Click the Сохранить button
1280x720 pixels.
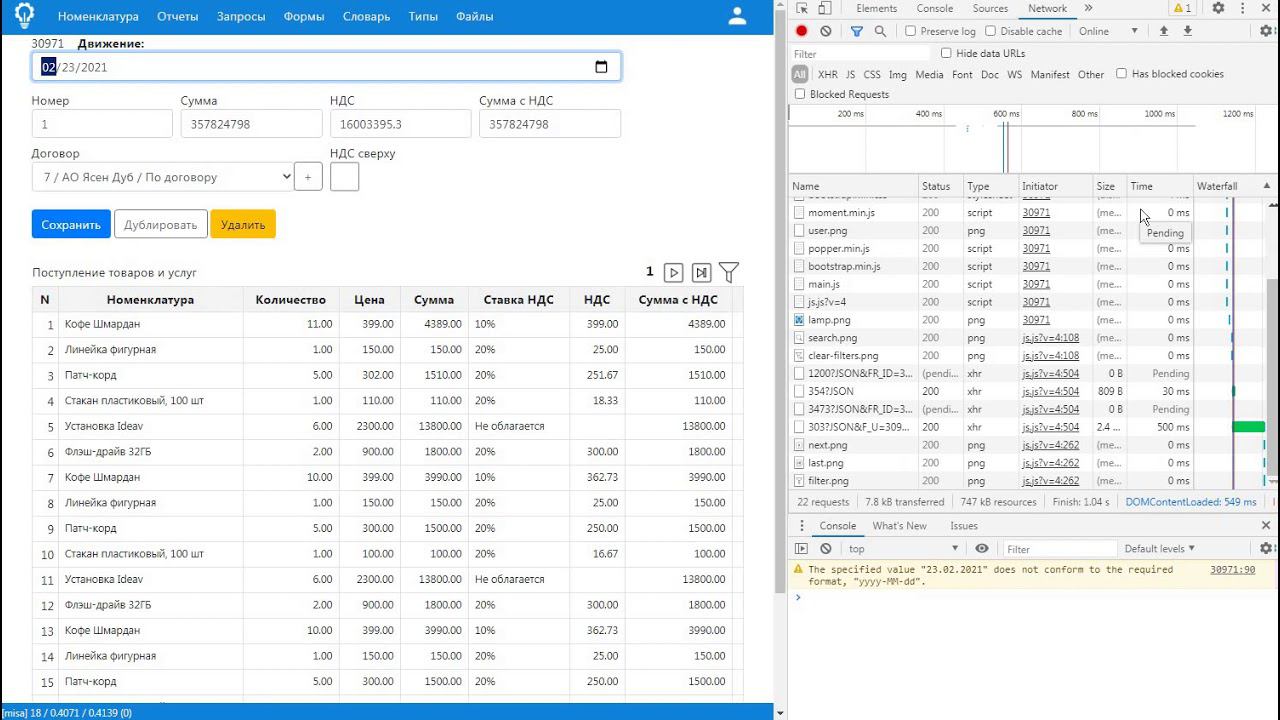(71, 224)
